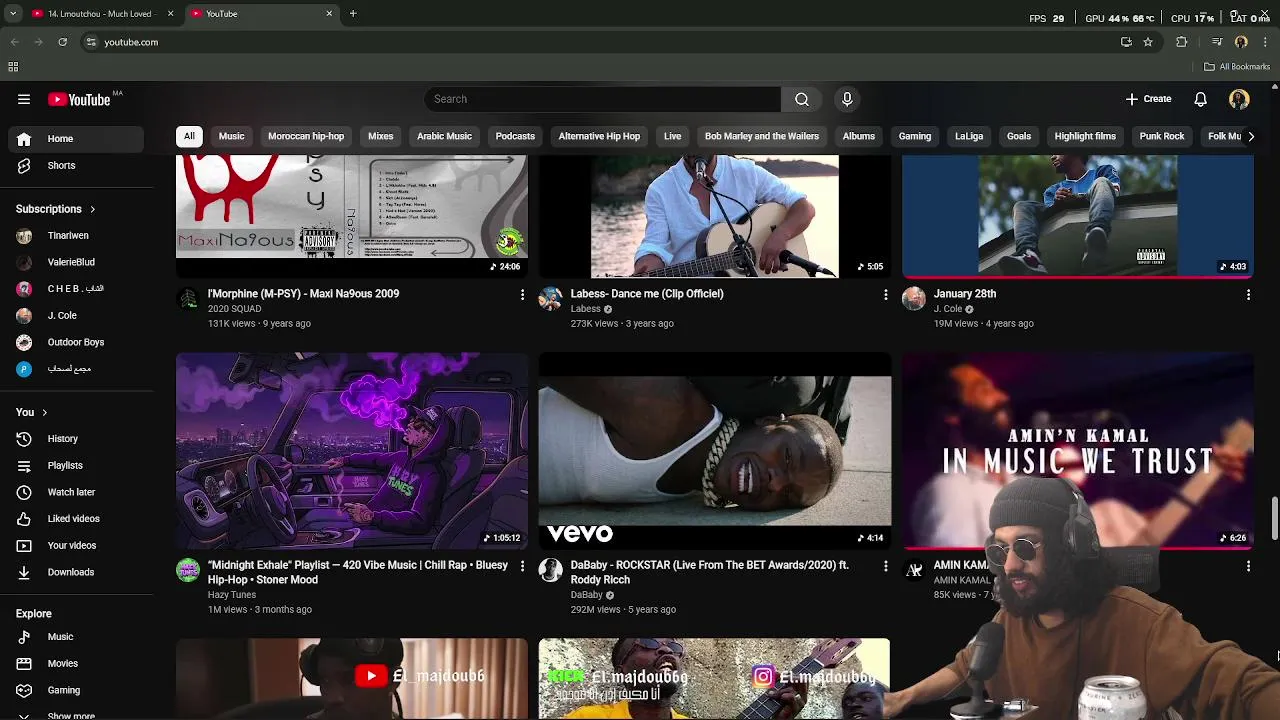Click the Create button

1148,99
